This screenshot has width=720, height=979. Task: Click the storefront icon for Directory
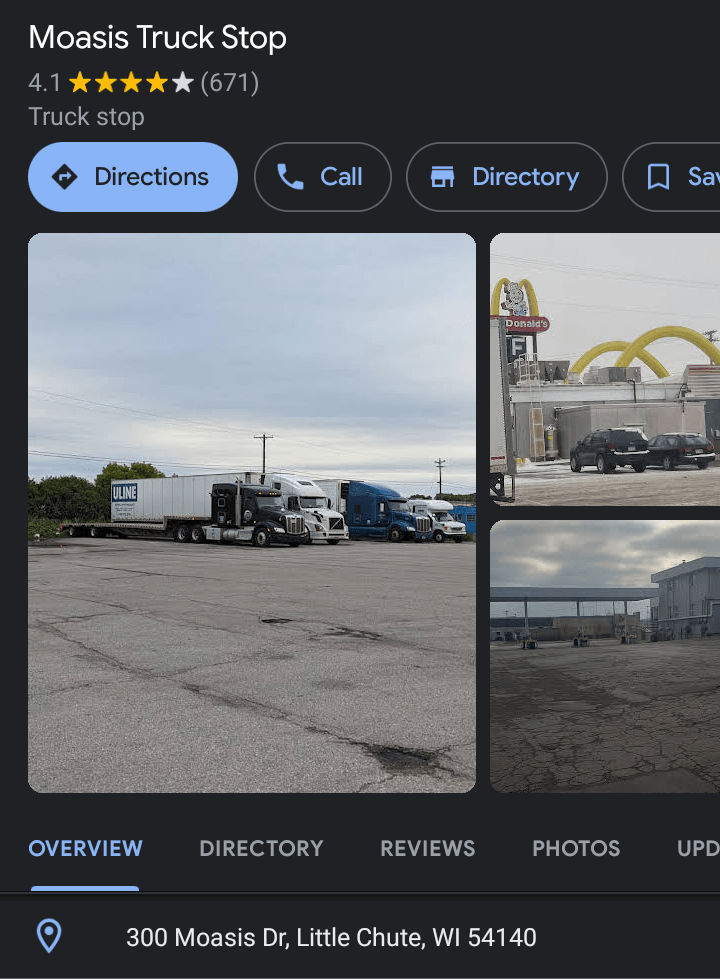coord(442,177)
